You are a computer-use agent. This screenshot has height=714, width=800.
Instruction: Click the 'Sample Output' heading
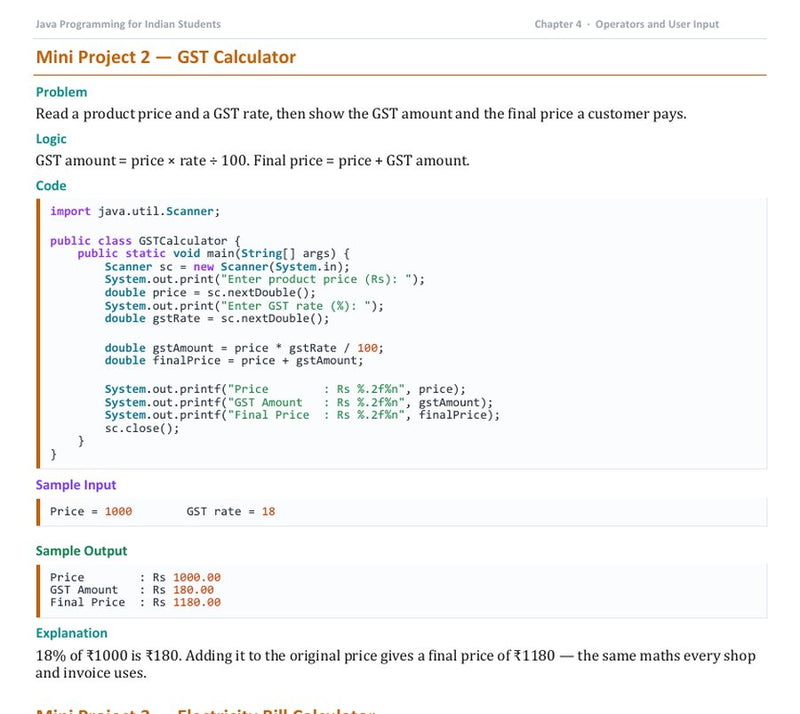(81, 551)
